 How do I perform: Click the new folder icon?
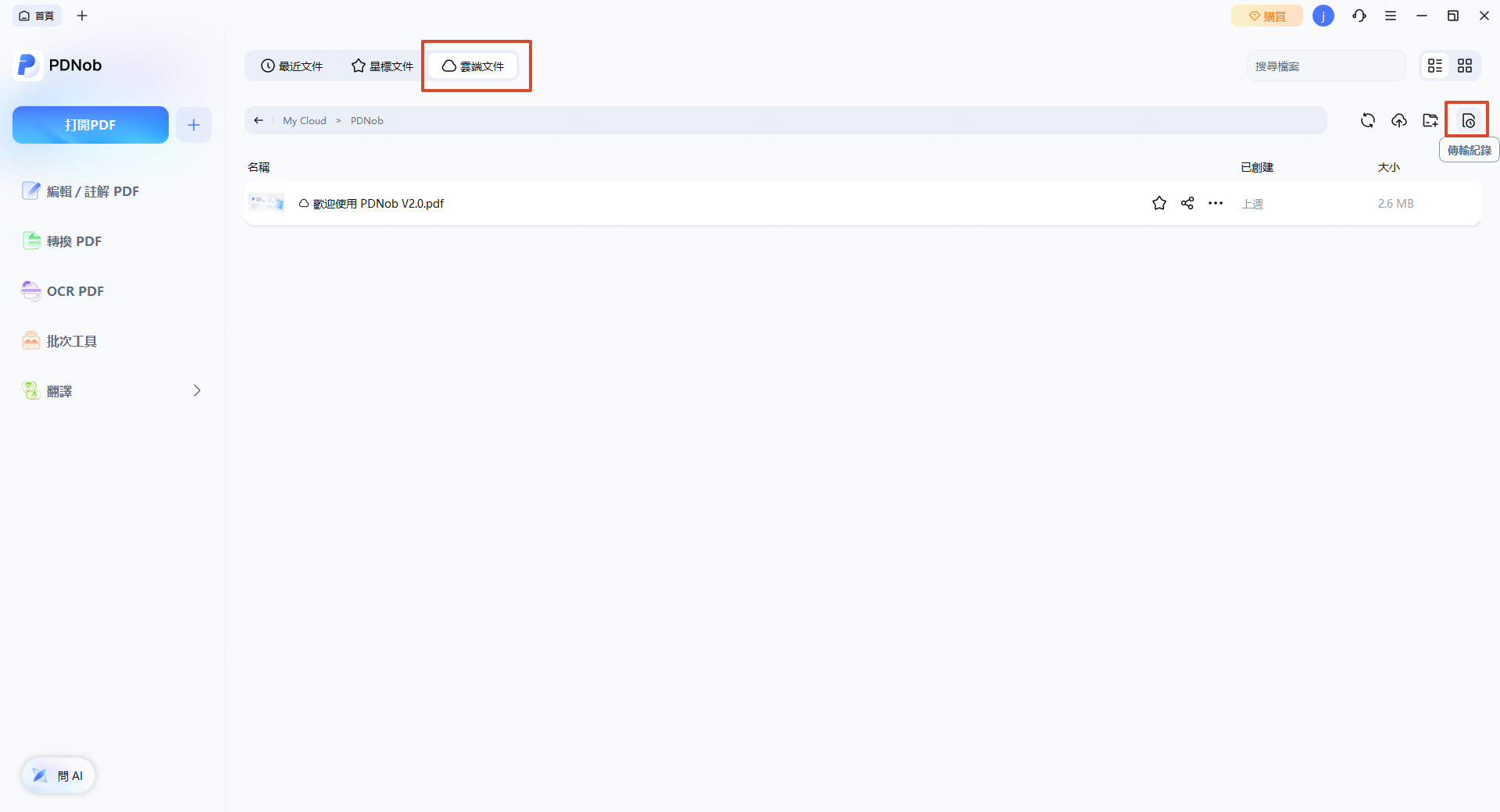pos(1430,120)
